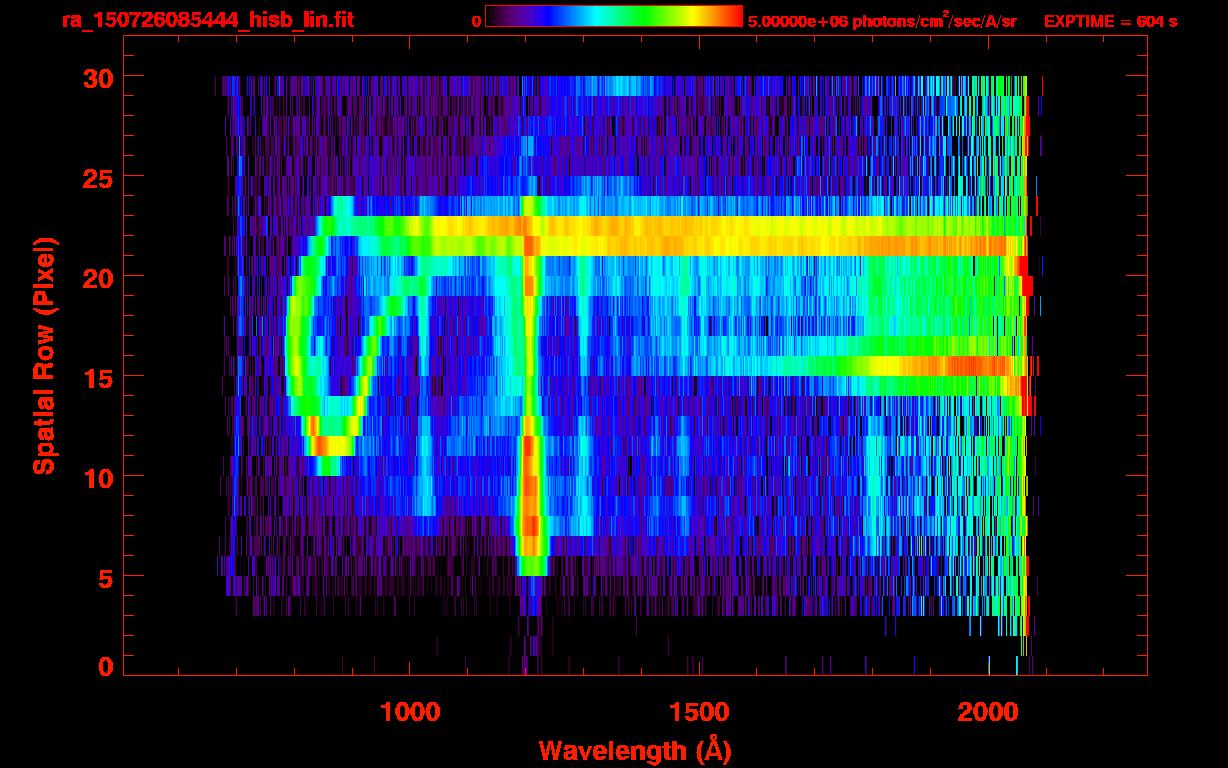1228x768 pixels.
Task: Click the 5.00000e+06 photons unit label
Action: point(882,21)
